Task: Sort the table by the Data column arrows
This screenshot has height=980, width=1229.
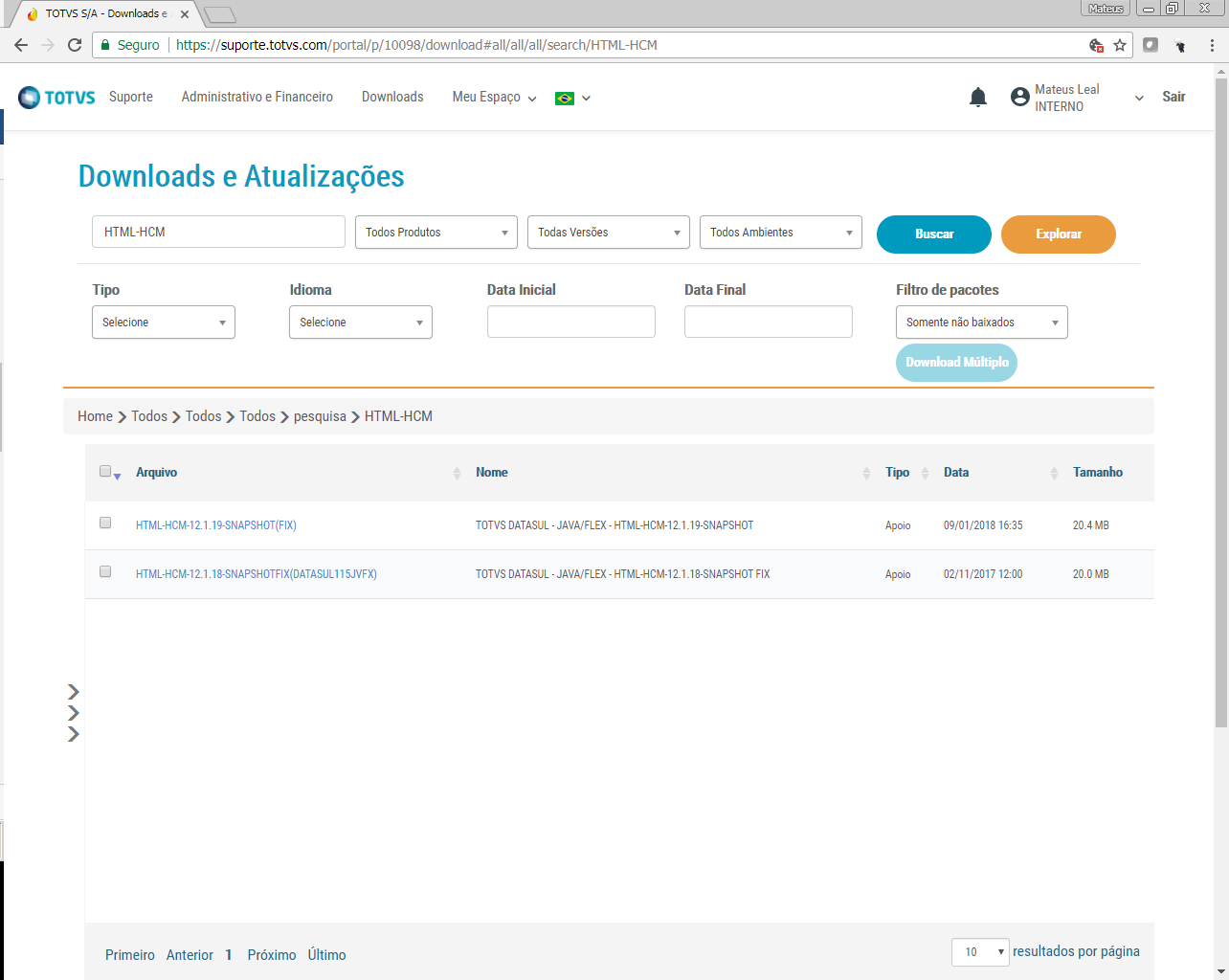Action: 1054,473
